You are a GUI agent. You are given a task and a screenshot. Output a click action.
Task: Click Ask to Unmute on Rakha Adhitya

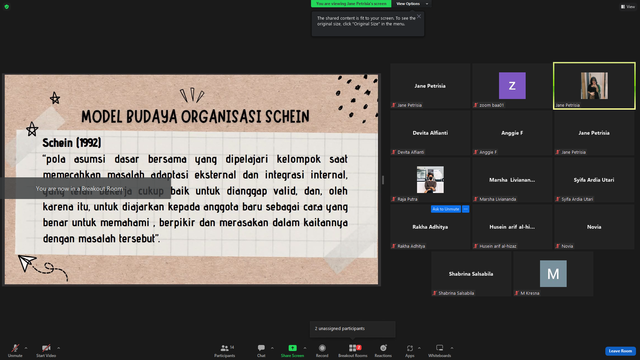coord(446,209)
